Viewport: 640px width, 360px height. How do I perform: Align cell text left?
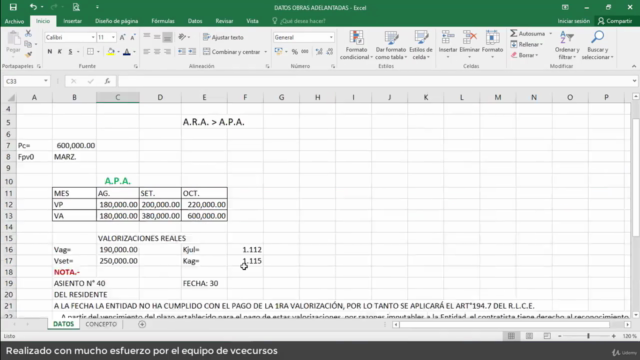[147, 51]
